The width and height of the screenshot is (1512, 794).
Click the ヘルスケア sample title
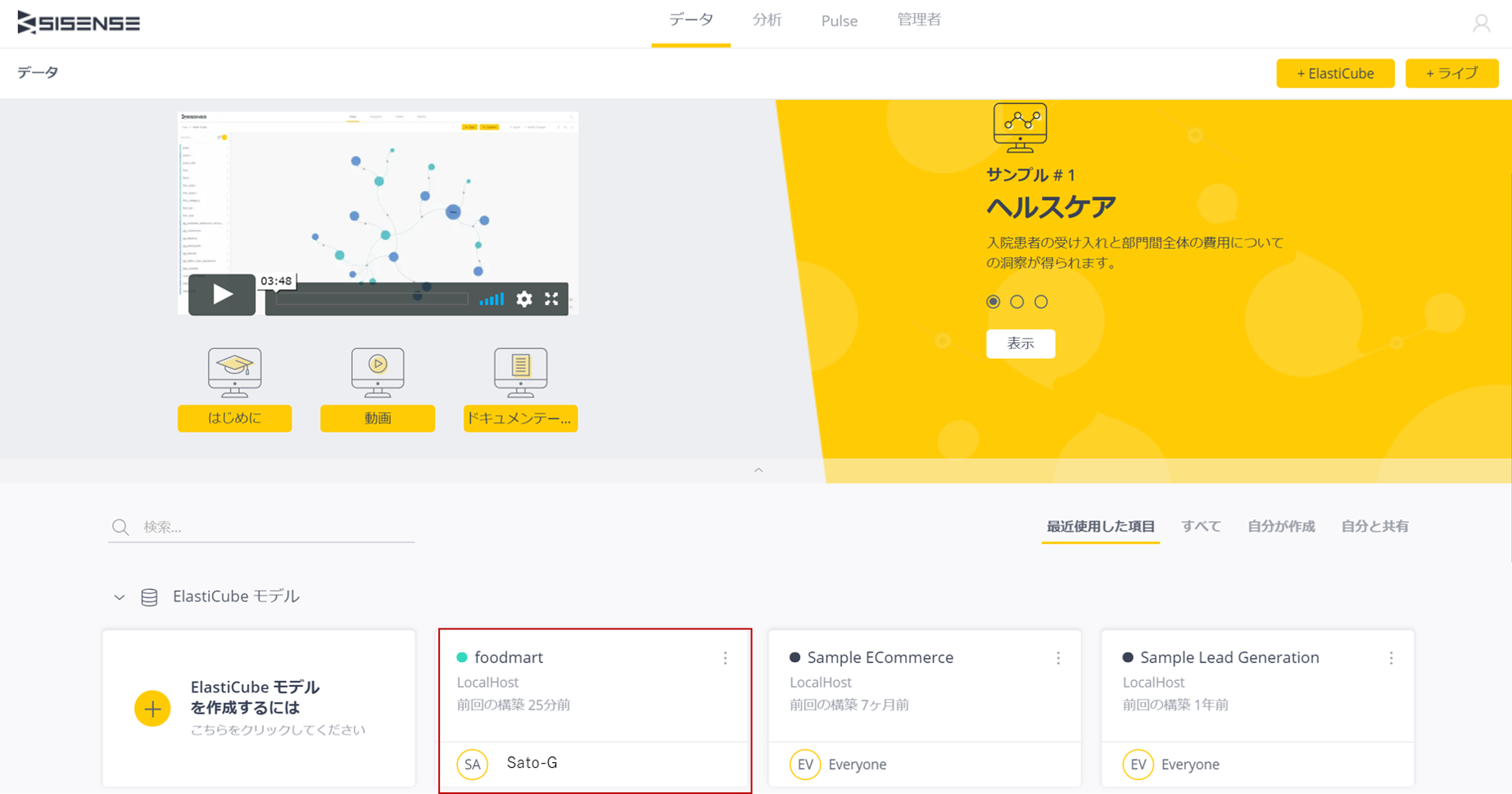[x=1051, y=207]
